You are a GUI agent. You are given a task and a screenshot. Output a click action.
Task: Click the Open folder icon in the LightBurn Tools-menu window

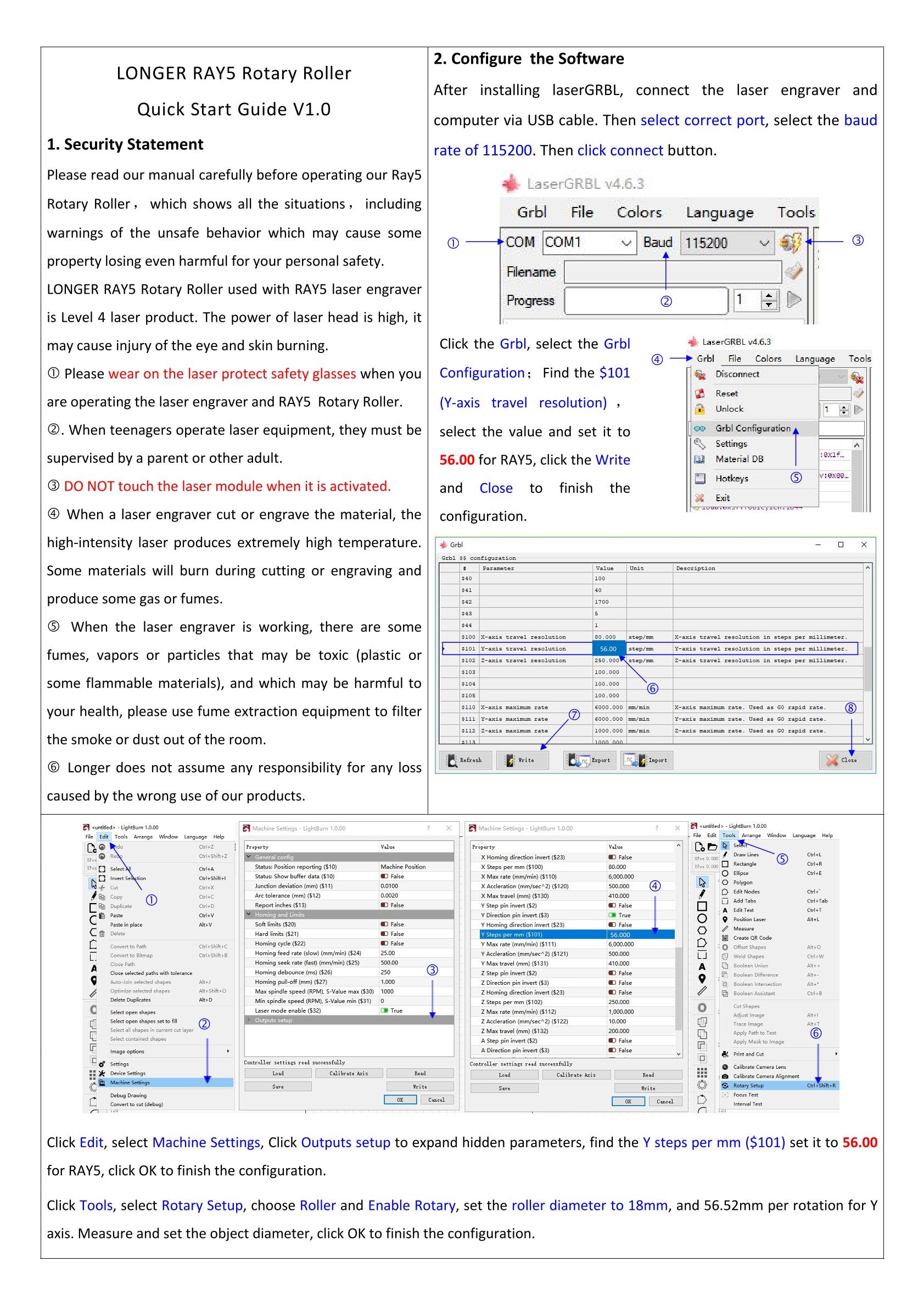pyautogui.click(x=712, y=847)
